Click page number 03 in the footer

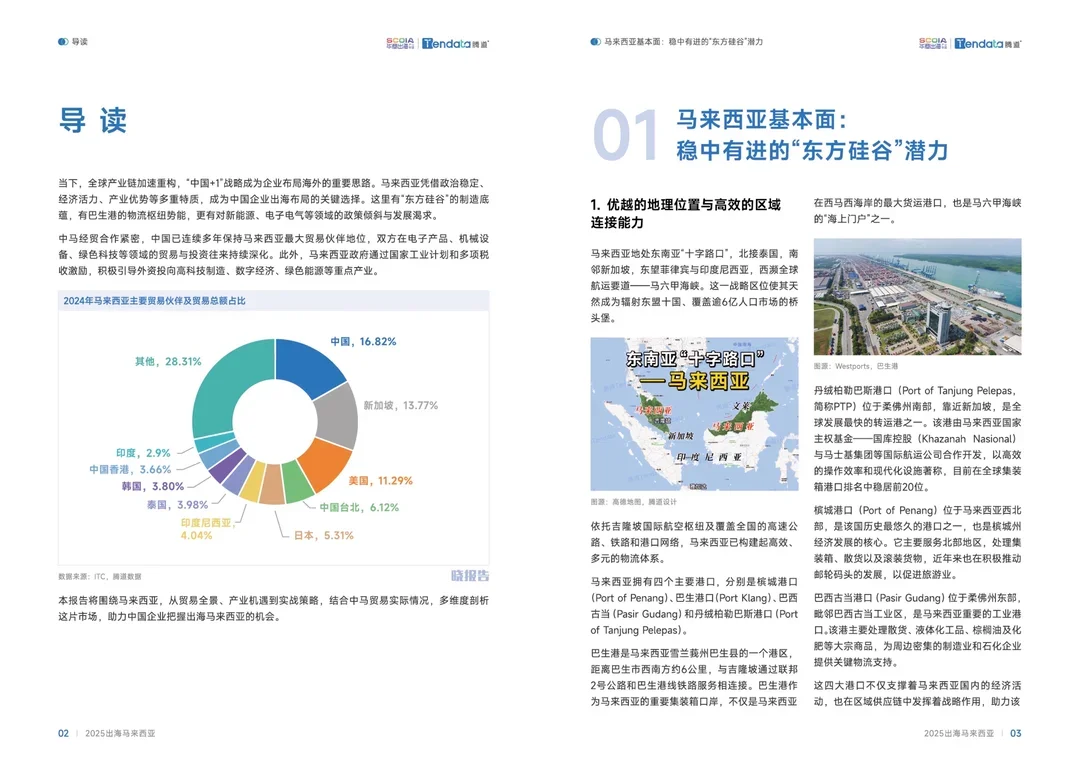tap(1016, 734)
